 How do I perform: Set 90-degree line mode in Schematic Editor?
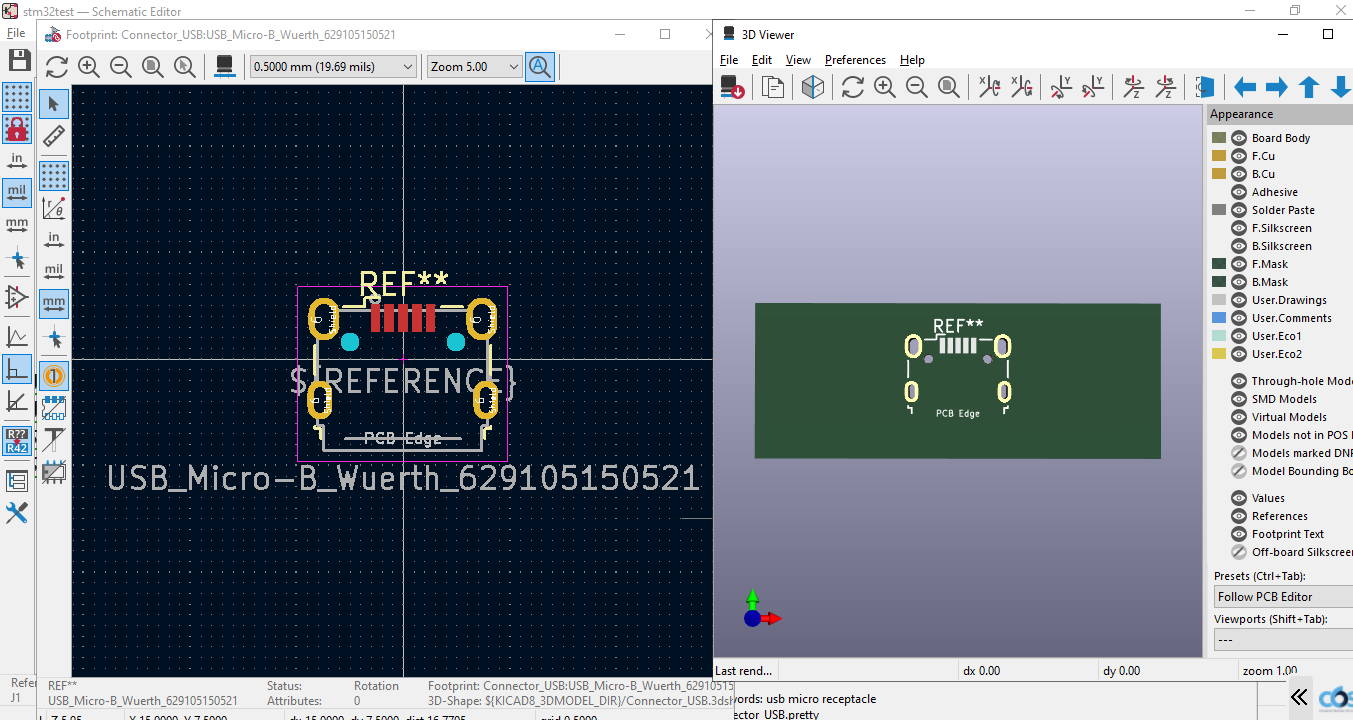click(17, 369)
